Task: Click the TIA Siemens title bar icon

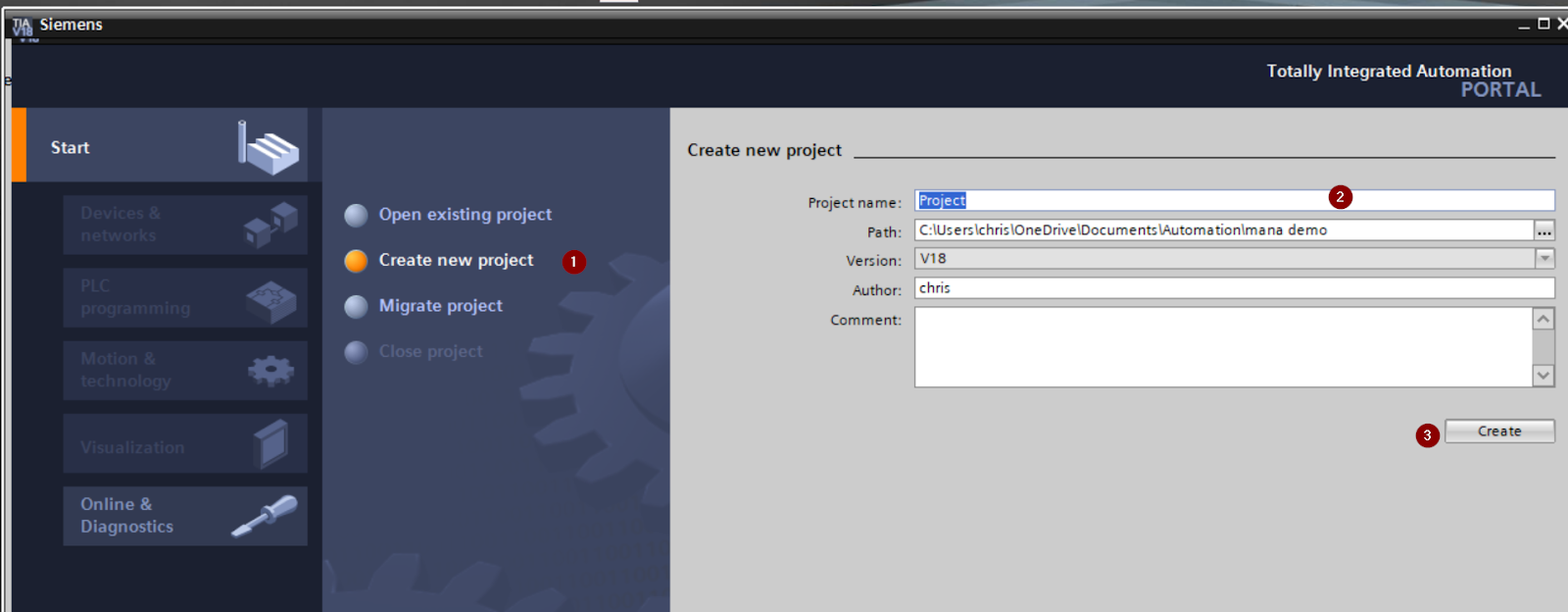Action: coord(22,26)
